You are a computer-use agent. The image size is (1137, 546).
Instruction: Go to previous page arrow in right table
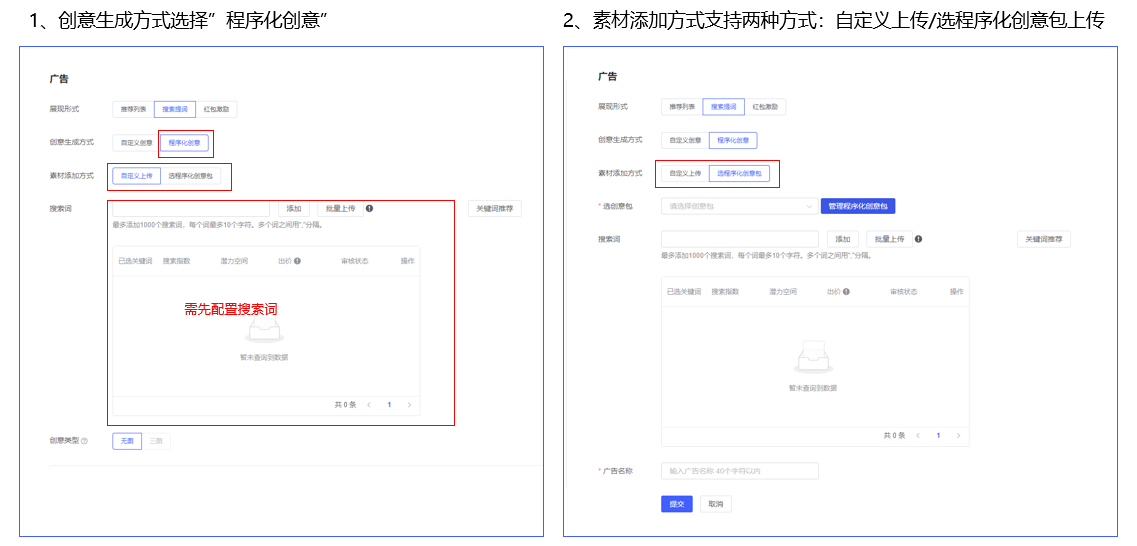click(917, 436)
